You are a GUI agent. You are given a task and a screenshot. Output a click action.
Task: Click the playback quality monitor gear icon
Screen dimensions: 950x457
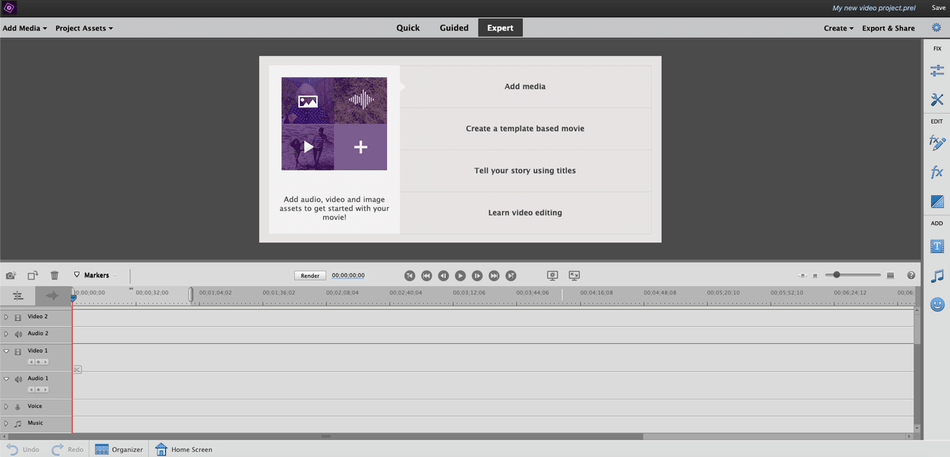[552, 275]
